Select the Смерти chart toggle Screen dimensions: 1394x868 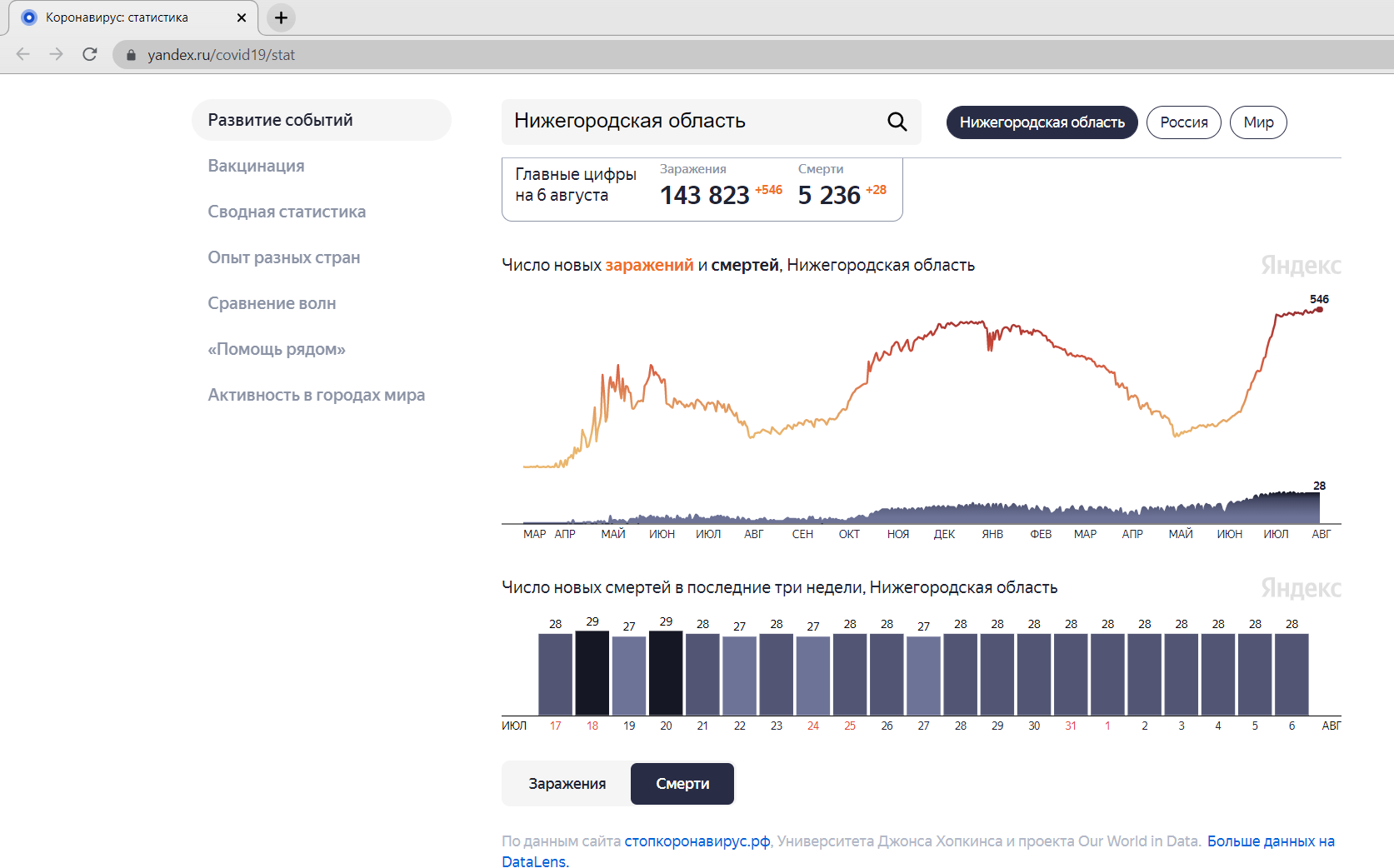tap(682, 784)
